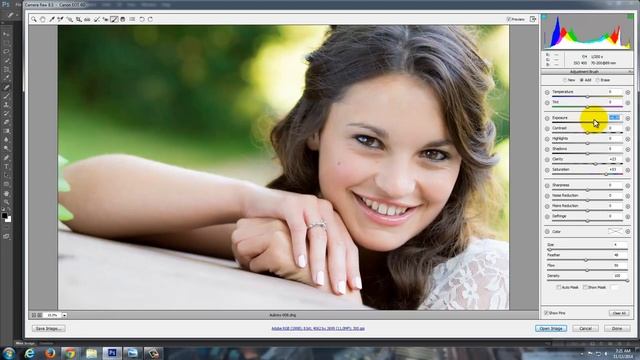Enable the Auto Mask checkbox
640x360 pixels.
[x=558, y=287]
